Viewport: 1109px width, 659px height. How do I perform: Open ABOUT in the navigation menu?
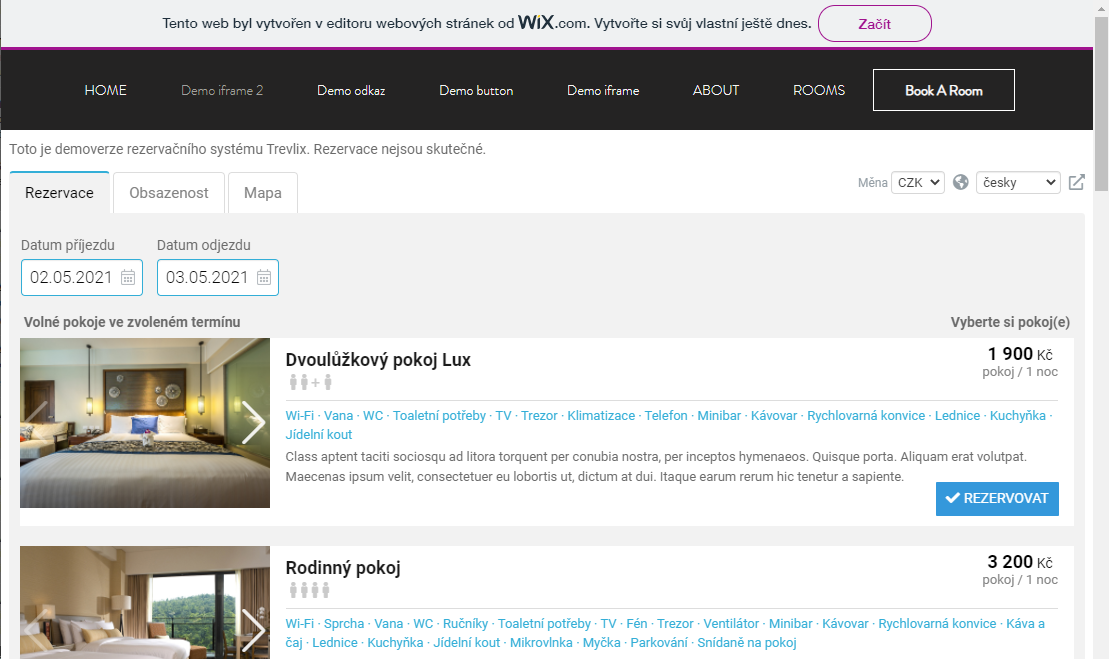point(716,91)
